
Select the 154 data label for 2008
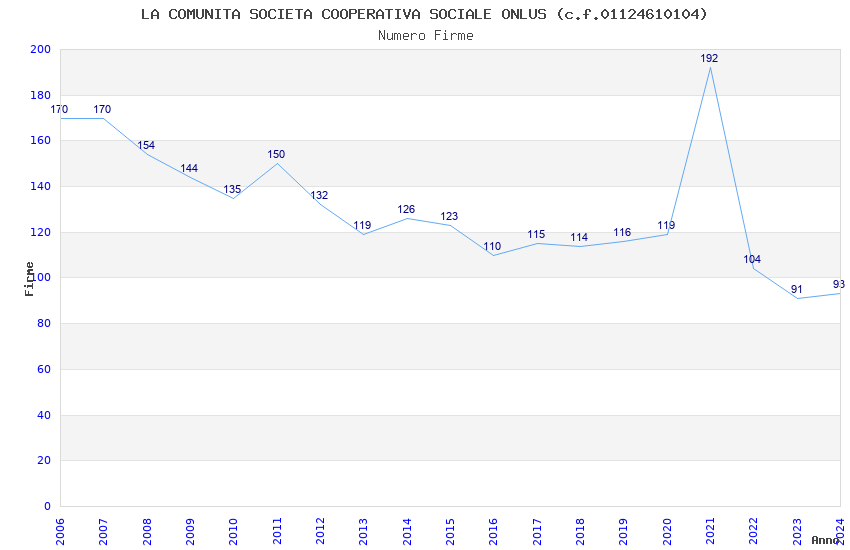tap(146, 145)
